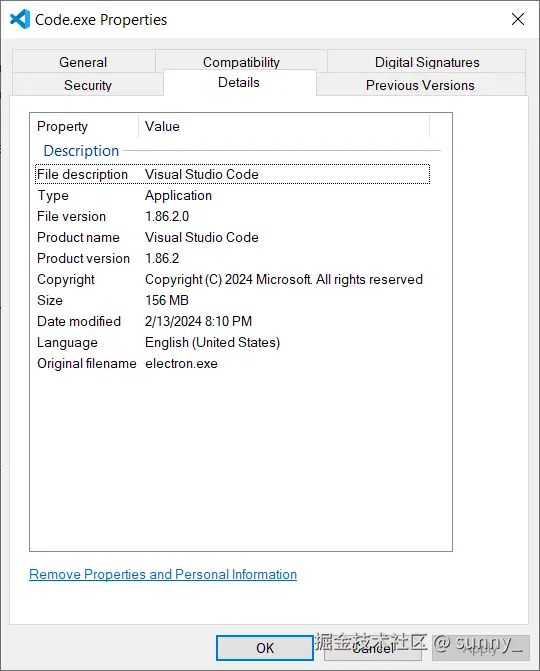Click the Apply button

[481, 648]
